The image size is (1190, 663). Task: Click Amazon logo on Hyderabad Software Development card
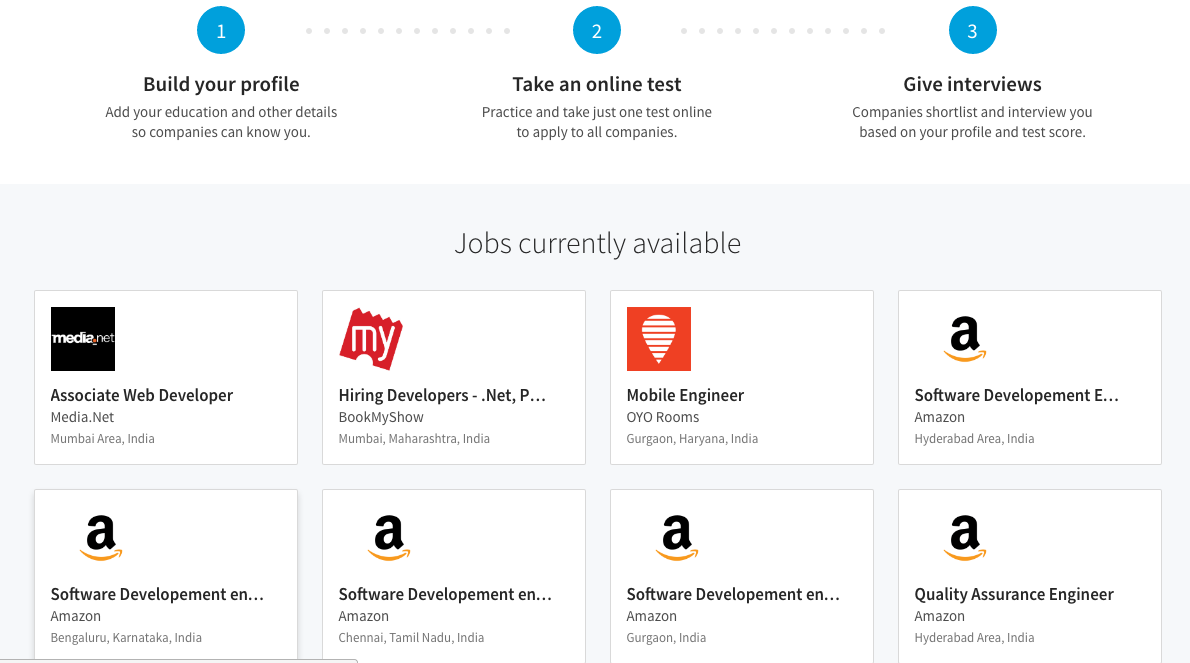[x=965, y=339]
